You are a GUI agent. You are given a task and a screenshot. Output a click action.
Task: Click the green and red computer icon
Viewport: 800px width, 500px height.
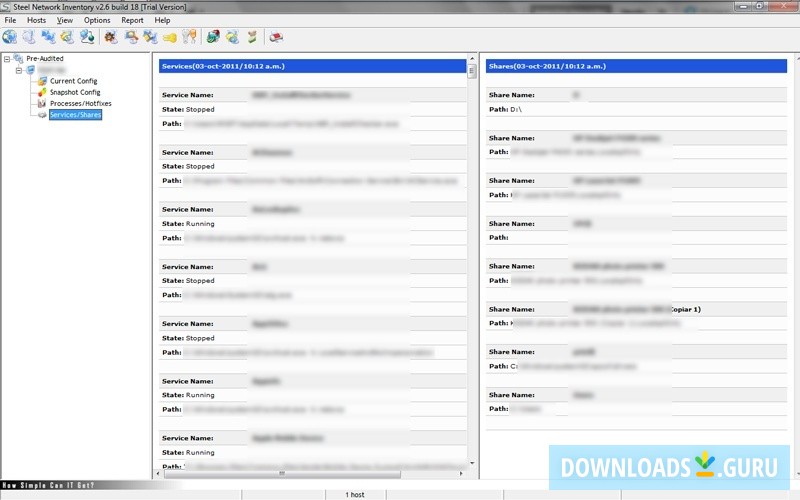pos(213,37)
